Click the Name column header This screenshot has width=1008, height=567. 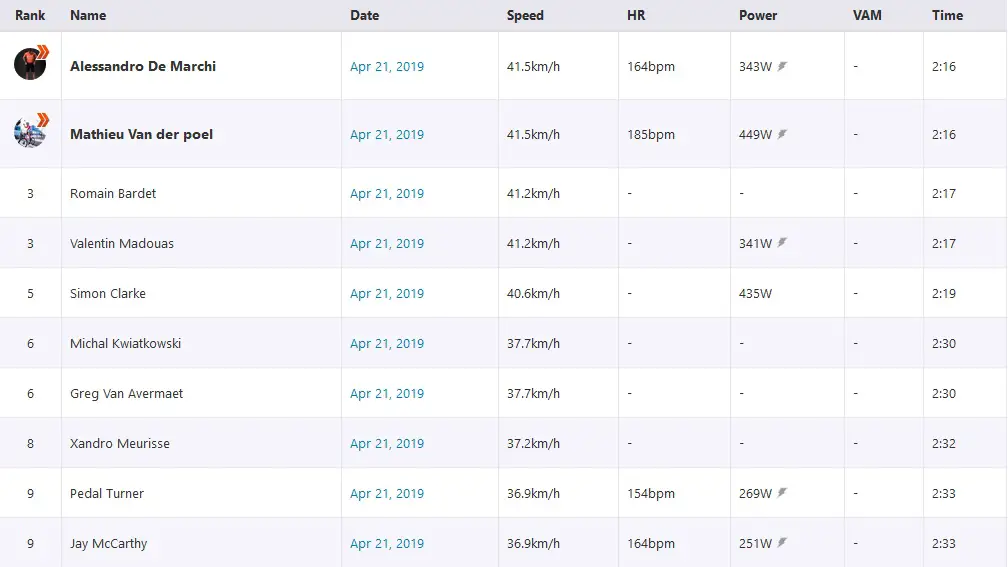click(88, 15)
